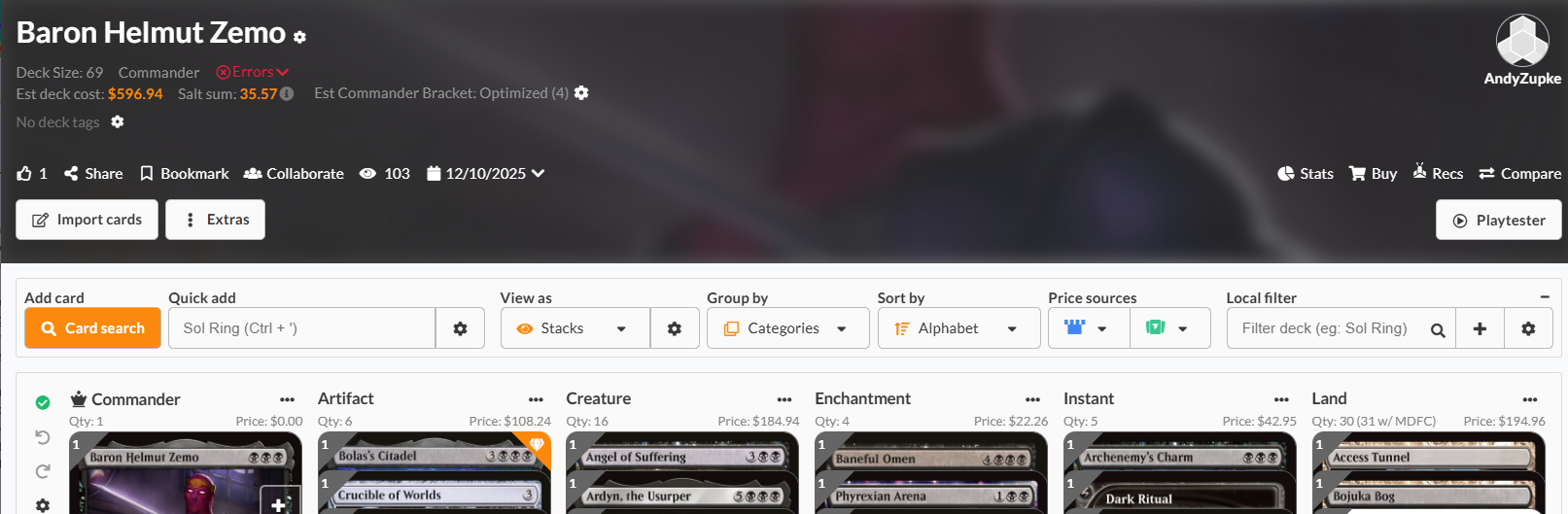Click the undo arrow icon
The width and height of the screenshot is (1568, 514).
43,437
